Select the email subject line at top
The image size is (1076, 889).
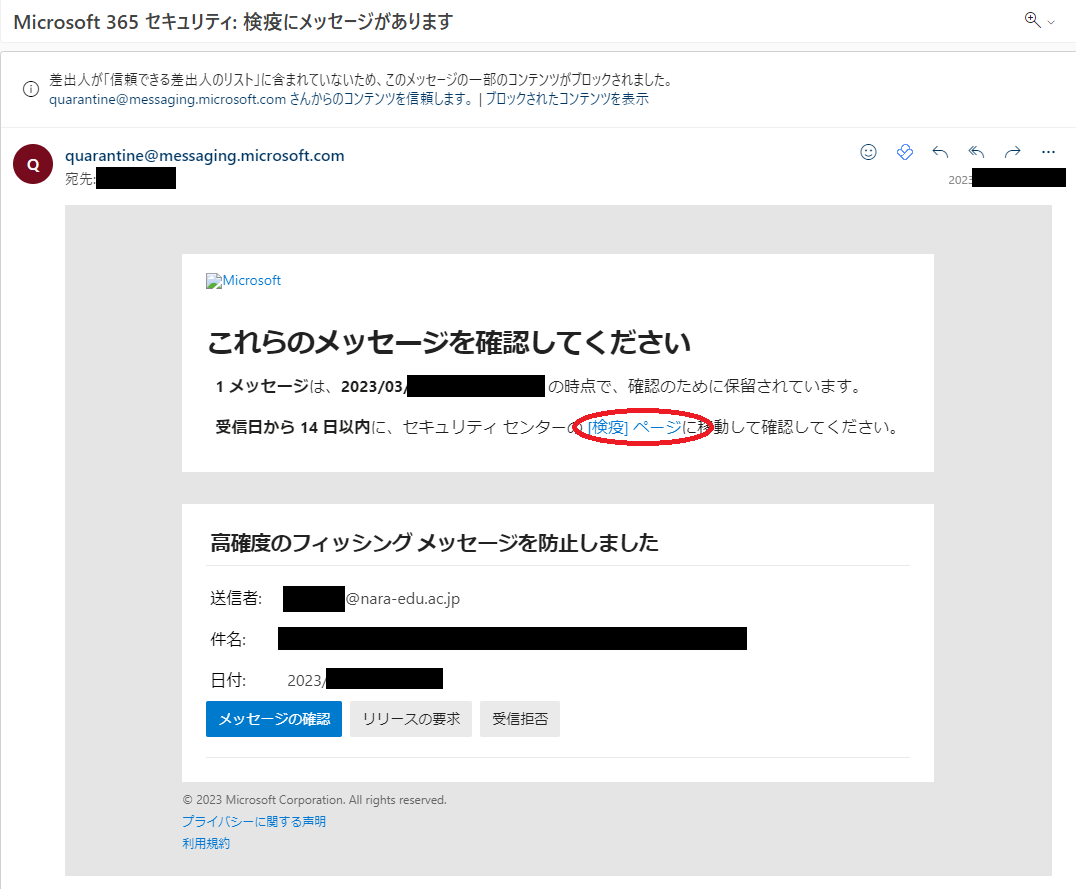[233, 22]
